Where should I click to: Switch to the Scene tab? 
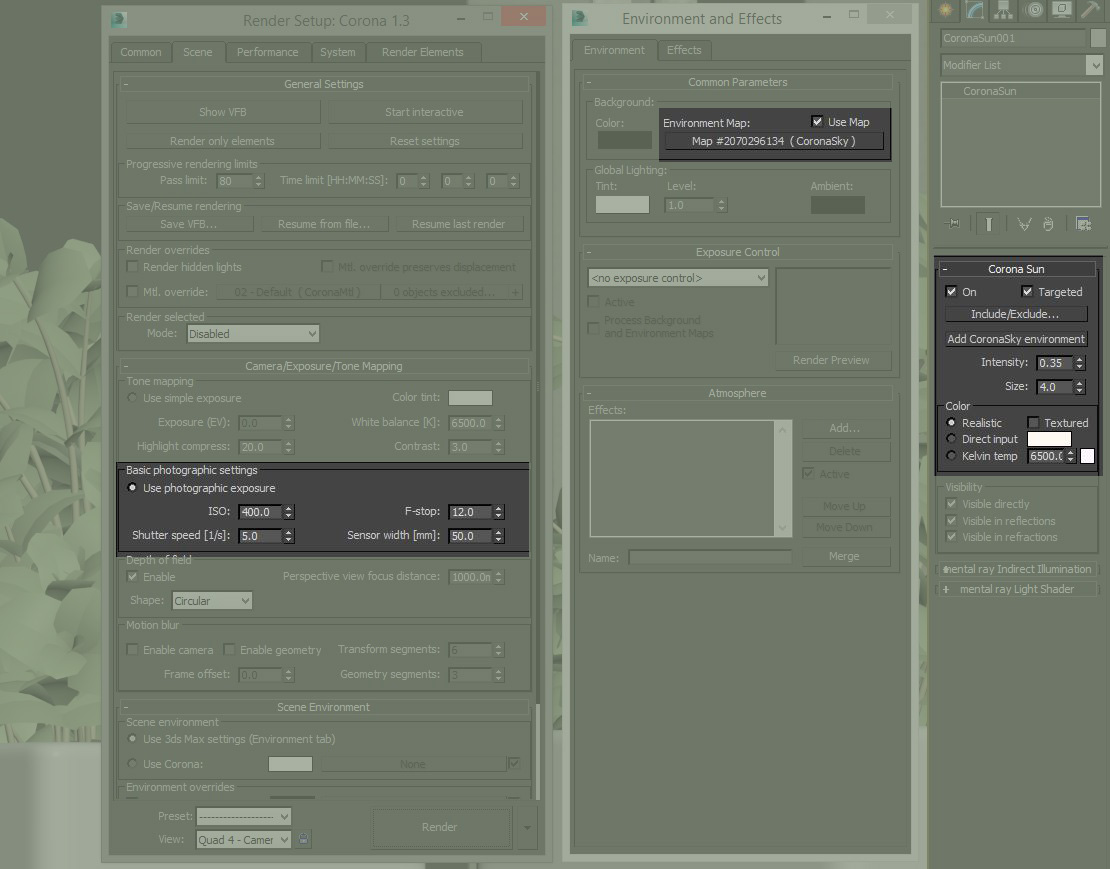tap(198, 52)
